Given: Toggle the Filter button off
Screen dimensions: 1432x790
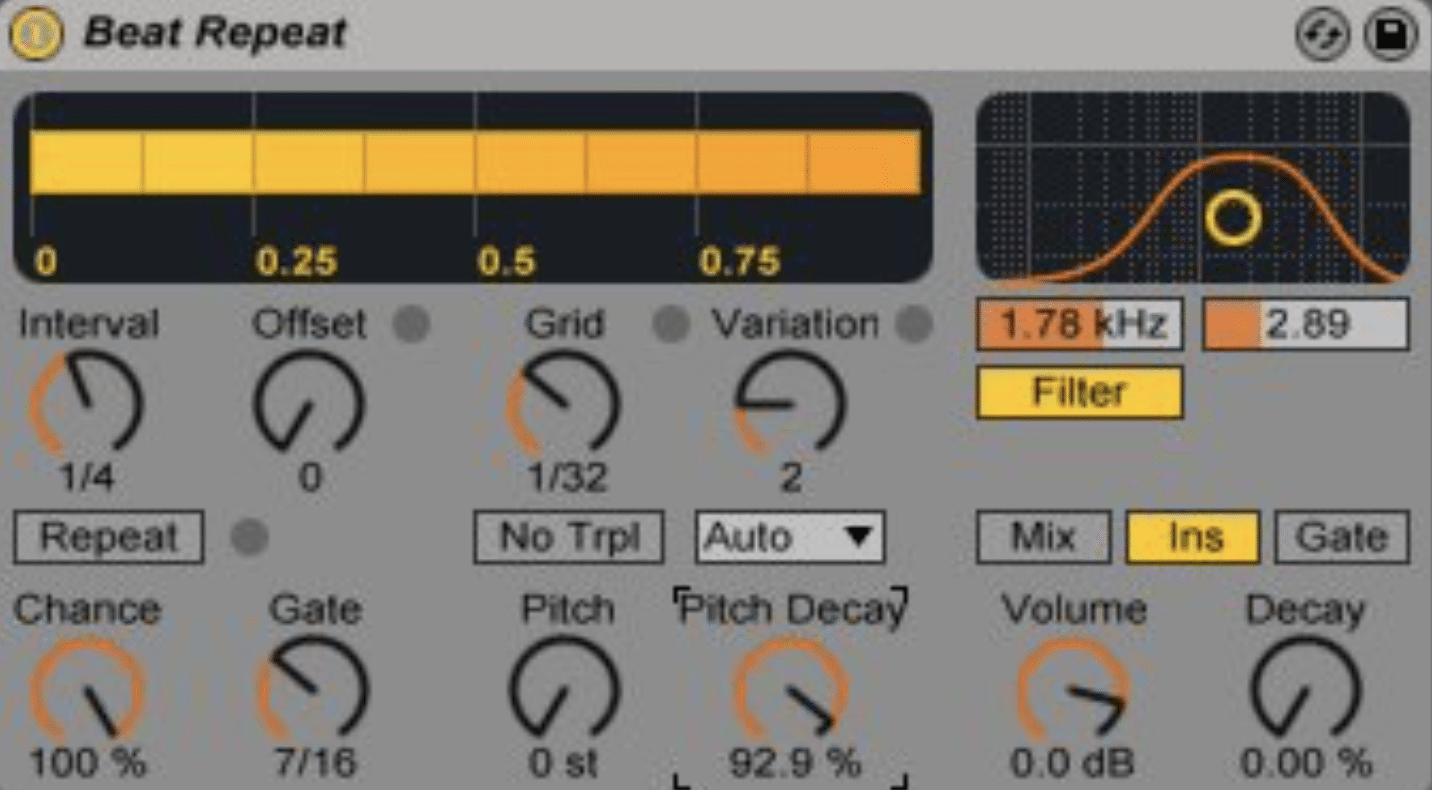Looking at the screenshot, I should pyautogui.click(x=1080, y=392).
